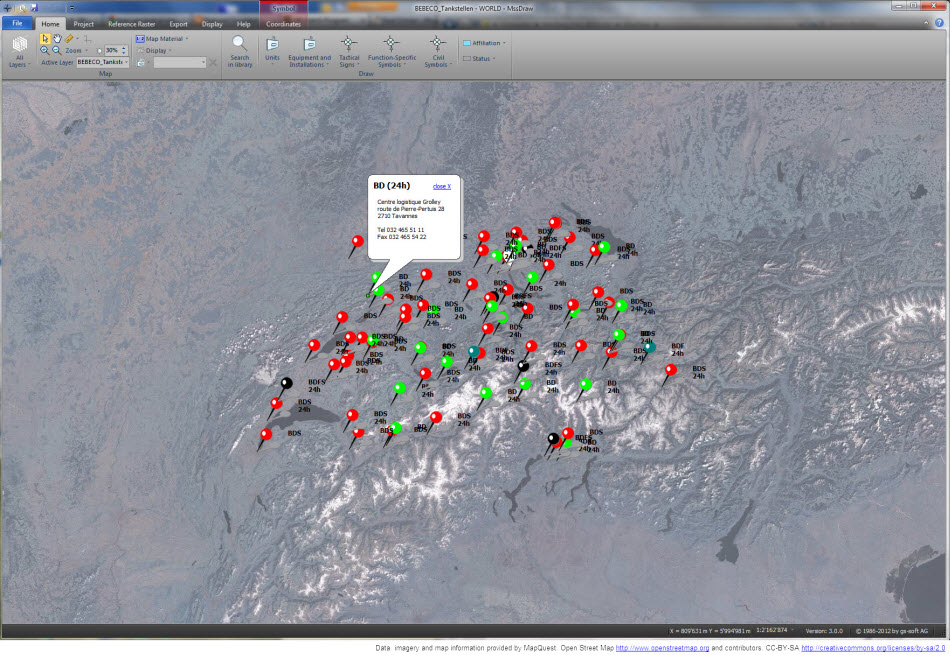Open the openstreetmap.org link
Viewport: 950px width, 655px height.
click(662, 648)
